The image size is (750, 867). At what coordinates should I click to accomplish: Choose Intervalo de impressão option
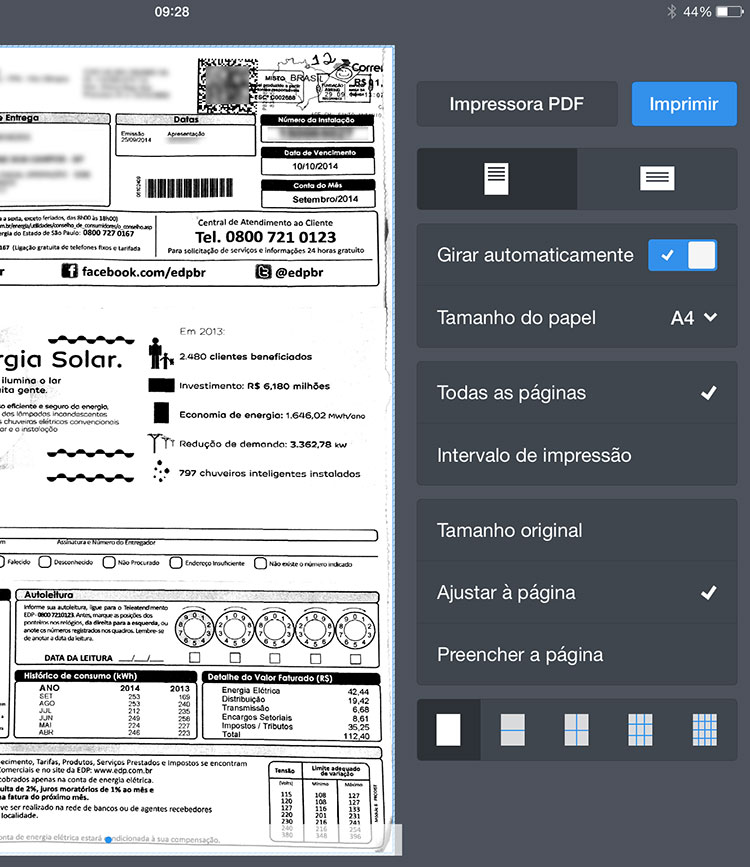pos(577,455)
